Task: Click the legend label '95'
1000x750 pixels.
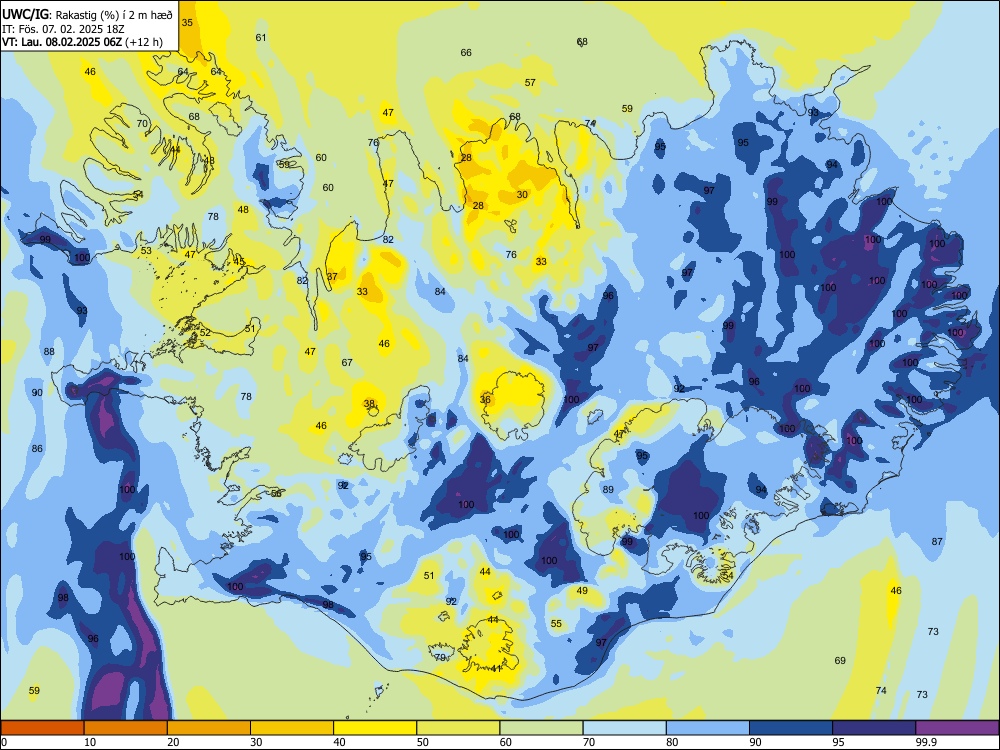Action: 839,742
